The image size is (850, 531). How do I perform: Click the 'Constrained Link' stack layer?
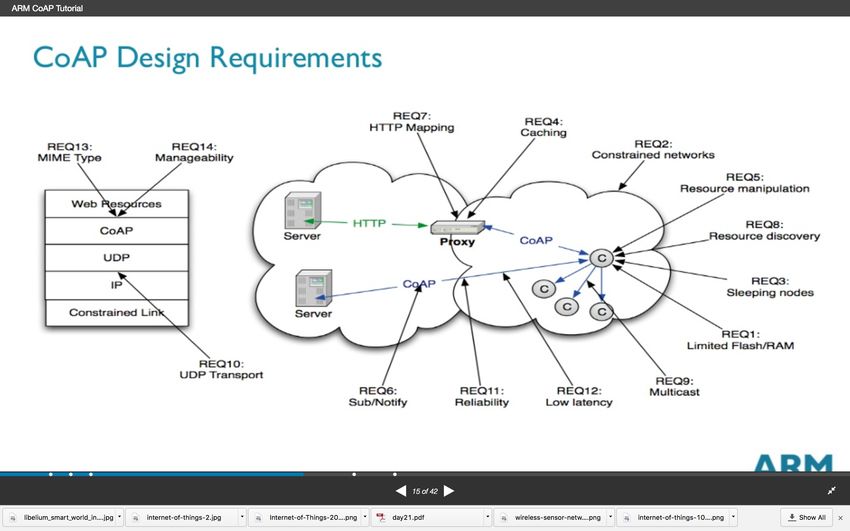point(117,313)
